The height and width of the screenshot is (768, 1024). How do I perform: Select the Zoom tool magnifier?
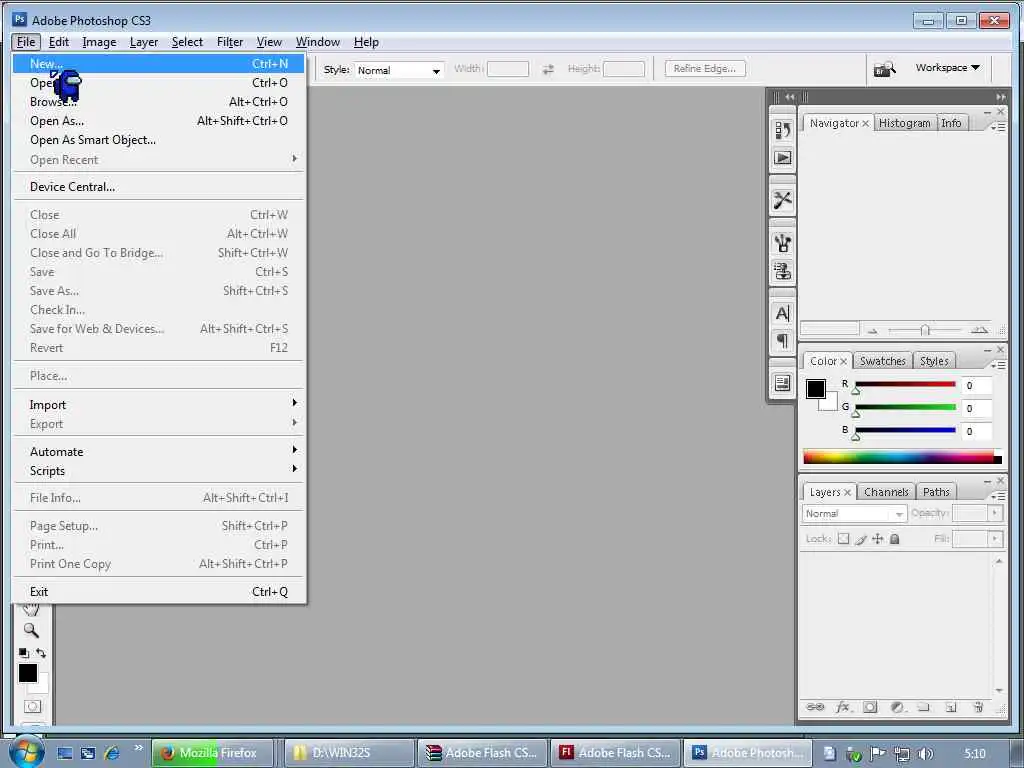tap(31, 630)
